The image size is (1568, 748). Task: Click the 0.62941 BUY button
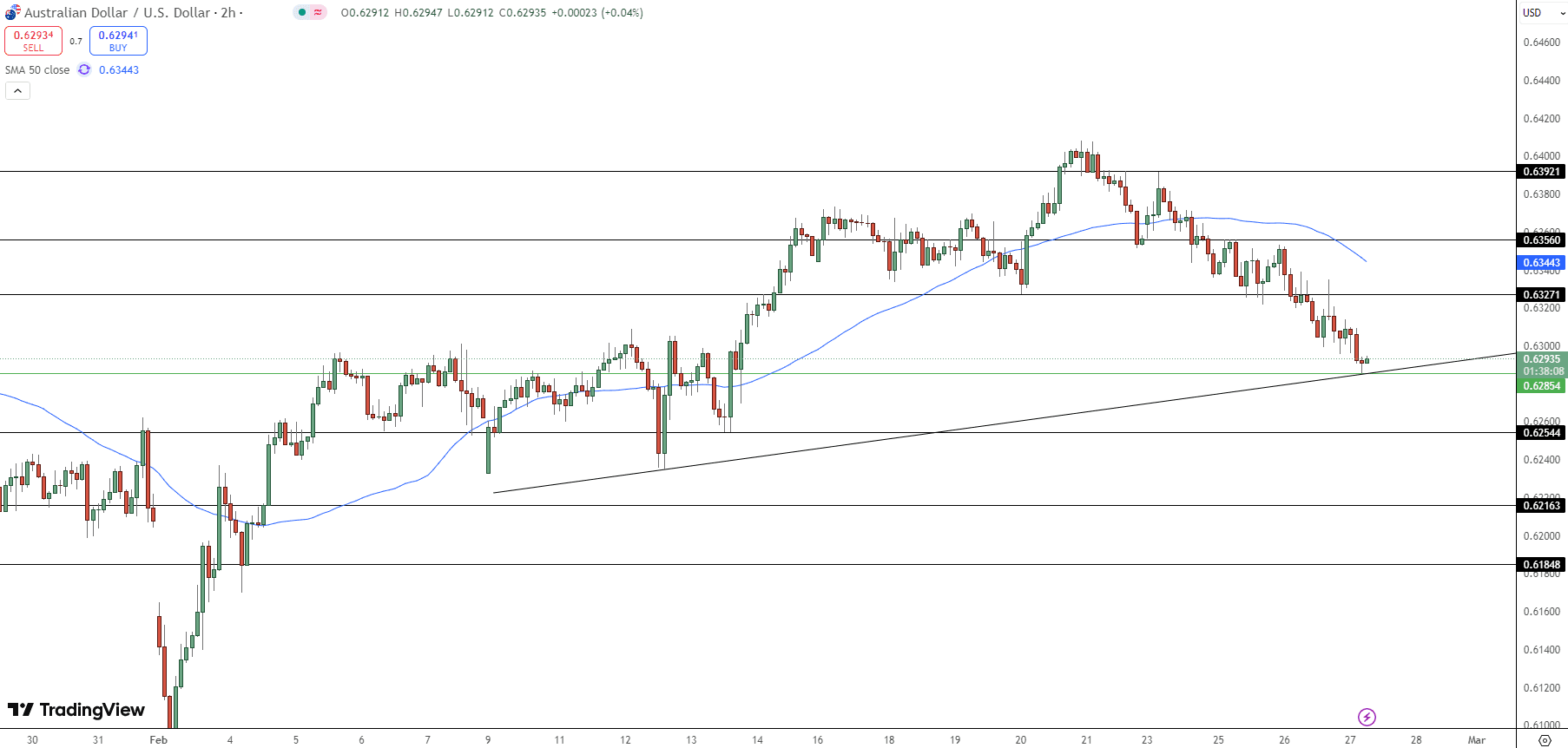click(118, 41)
